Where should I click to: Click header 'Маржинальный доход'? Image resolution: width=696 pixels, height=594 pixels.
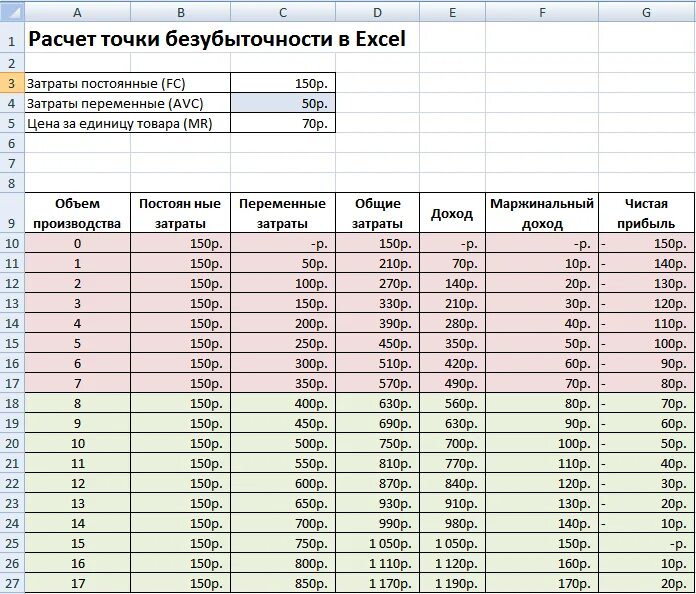coord(542,213)
